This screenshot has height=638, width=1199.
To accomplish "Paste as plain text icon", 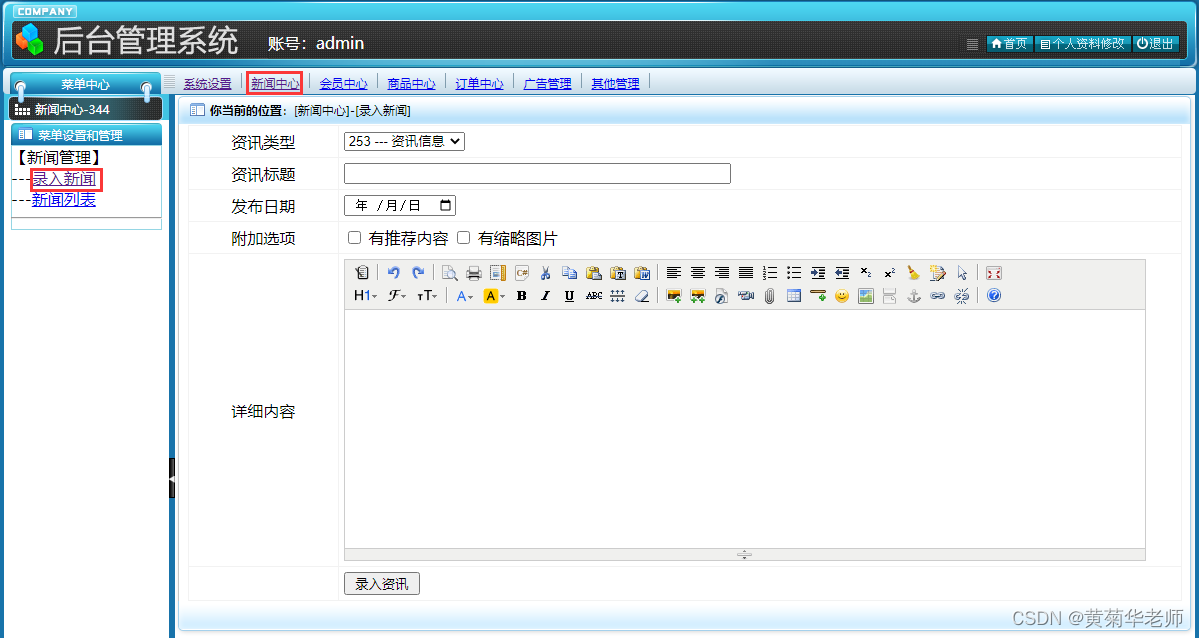I will [x=619, y=273].
